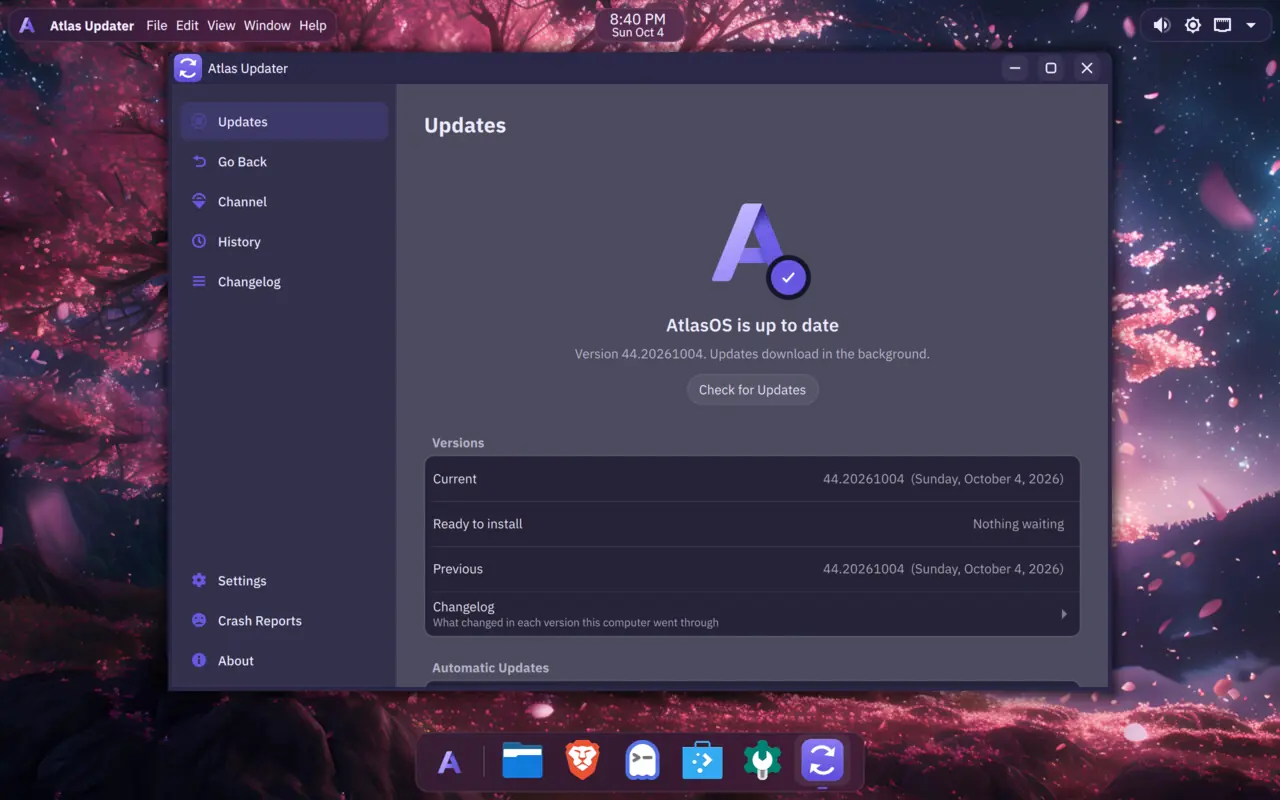This screenshot has height=800, width=1280.
Task: Click the AtlasOS is up to date heading
Action: tap(752, 325)
